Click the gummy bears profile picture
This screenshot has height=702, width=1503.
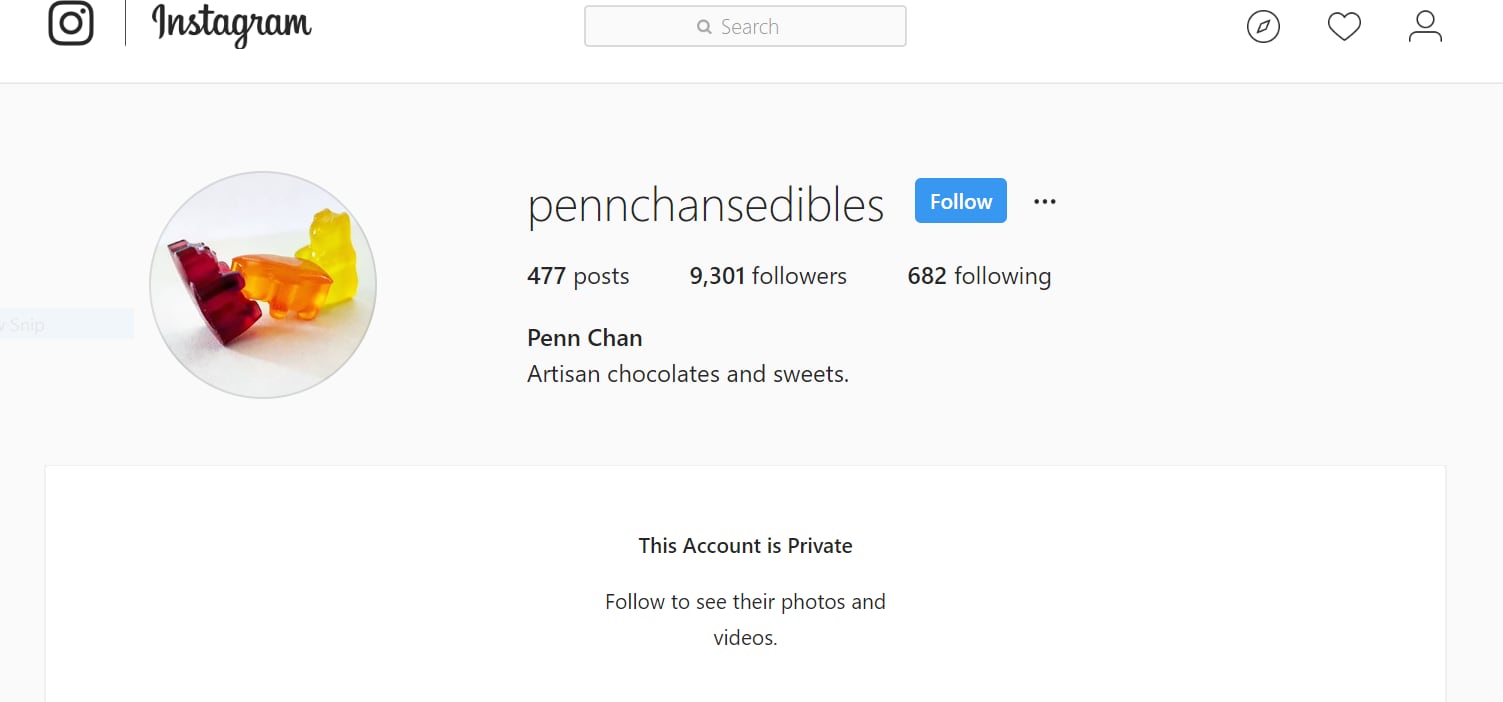tap(263, 285)
